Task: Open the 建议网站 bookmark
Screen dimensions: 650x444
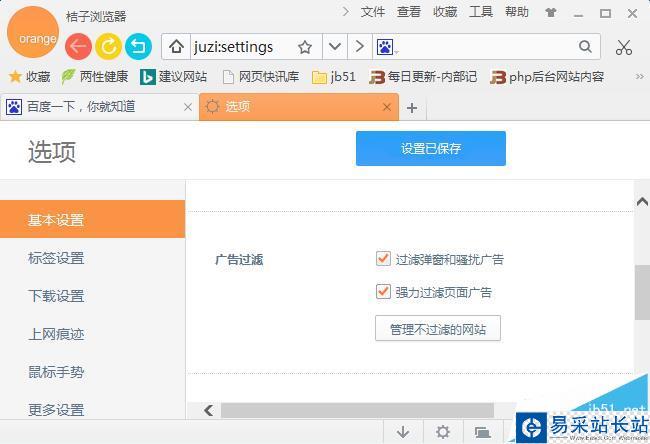Action: click(x=173, y=77)
